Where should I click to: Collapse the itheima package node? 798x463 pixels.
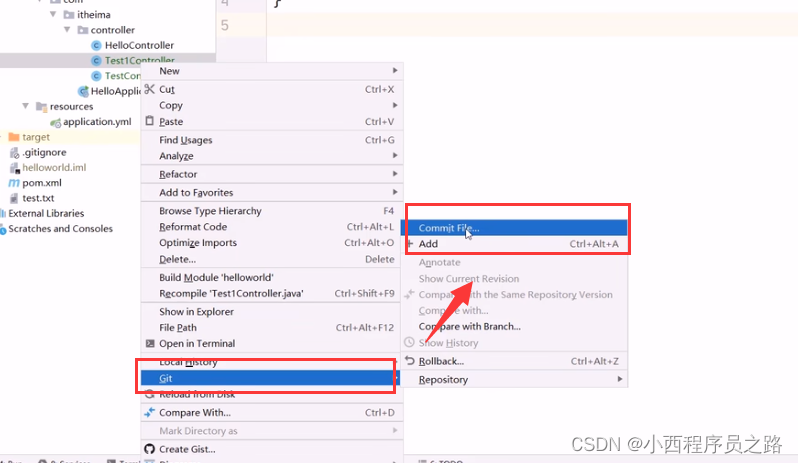pos(53,15)
